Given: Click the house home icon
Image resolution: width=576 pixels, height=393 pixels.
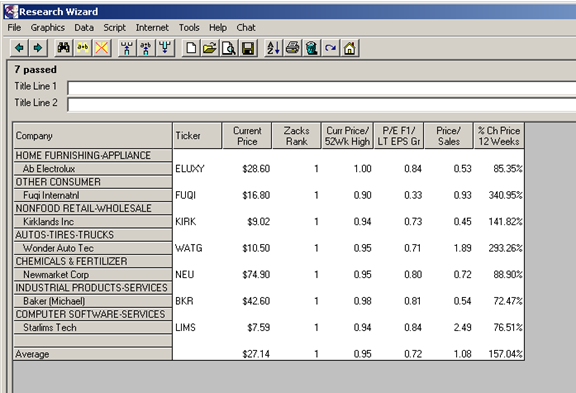Looking at the screenshot, I should 350,48.
